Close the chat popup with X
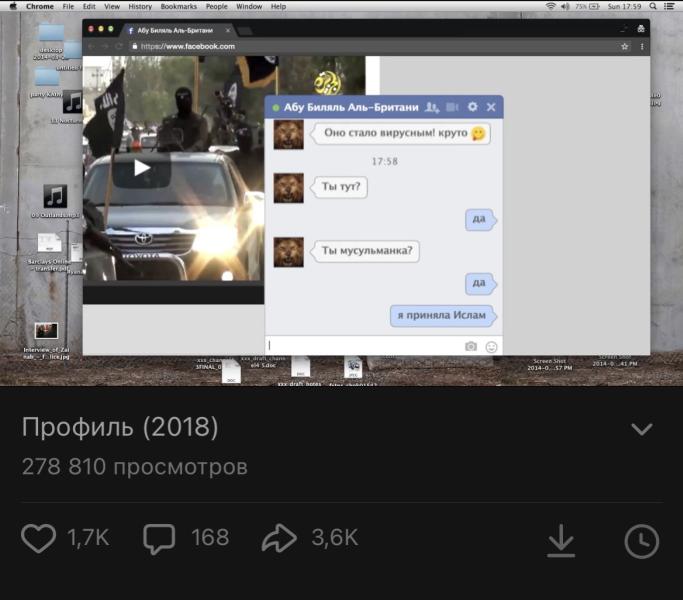This screenshot has height=600, width=683. 491,107
